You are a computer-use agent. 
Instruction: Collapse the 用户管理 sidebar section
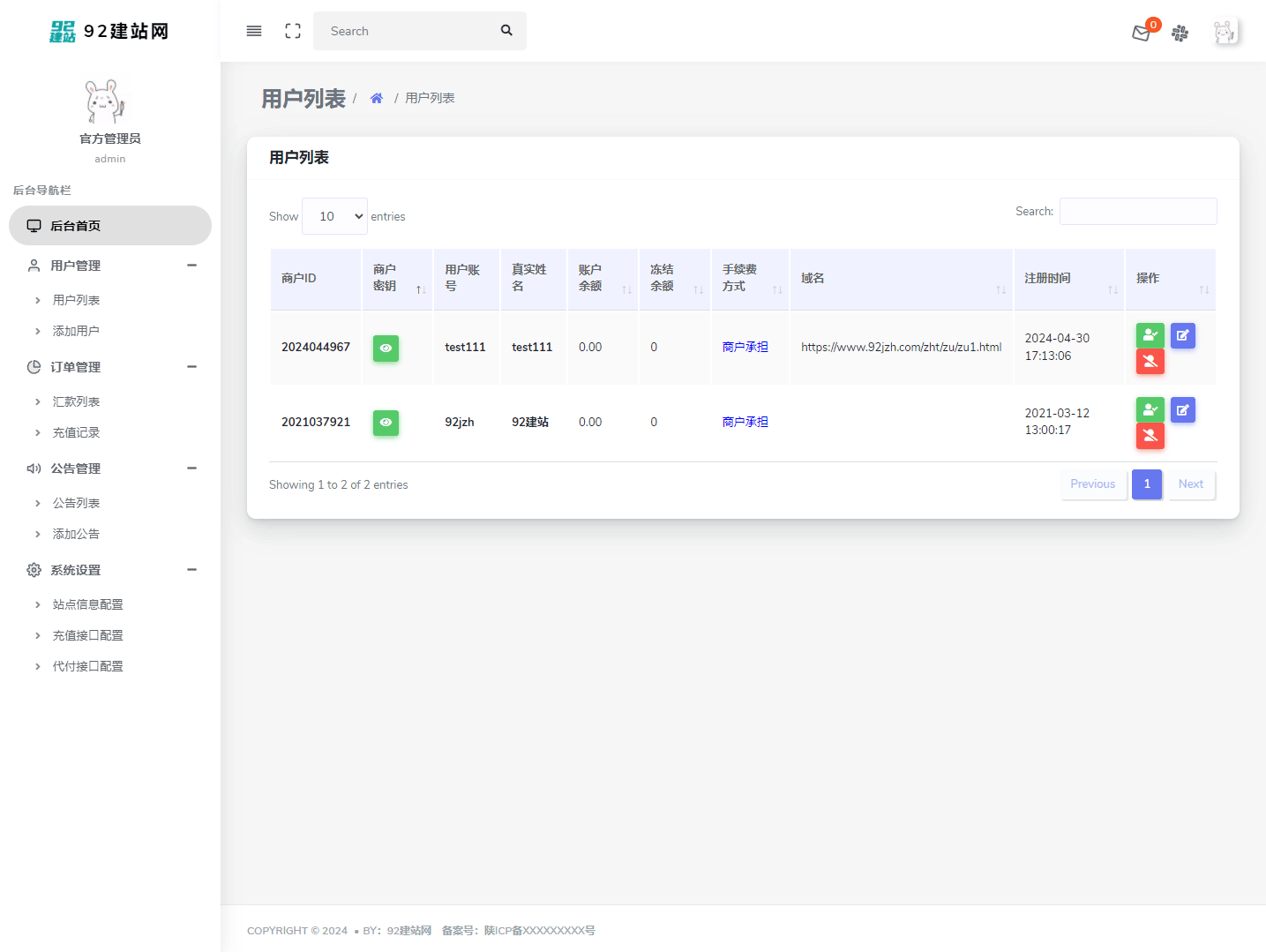191,266
